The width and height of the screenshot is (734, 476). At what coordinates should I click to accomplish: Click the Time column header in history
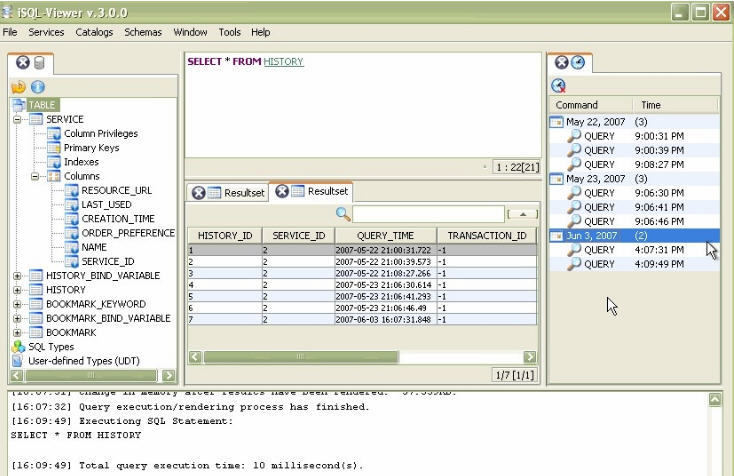click(675, 105)
